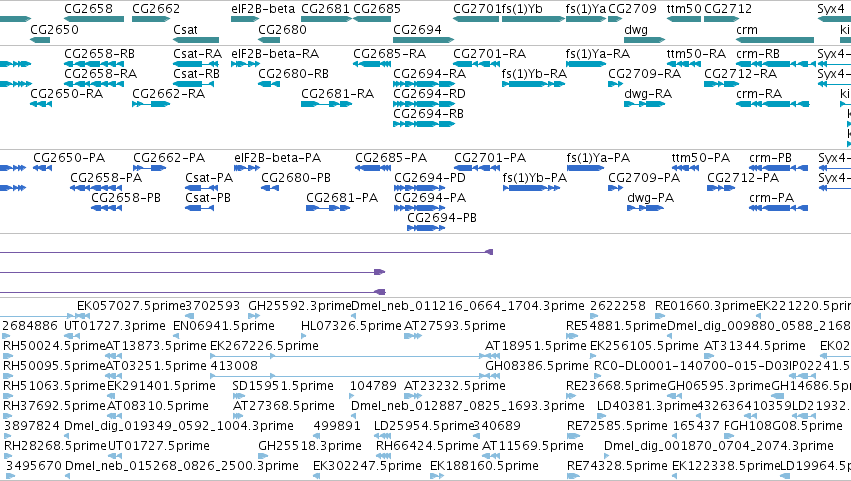Select the CG2662 gene feature

(151, 19)
